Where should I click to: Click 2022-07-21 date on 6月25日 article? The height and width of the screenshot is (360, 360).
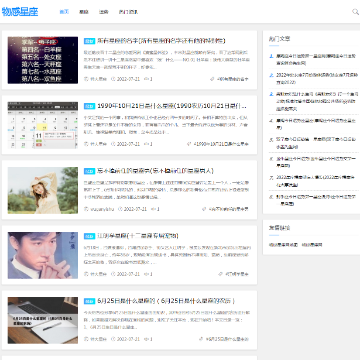click(128, 339)
